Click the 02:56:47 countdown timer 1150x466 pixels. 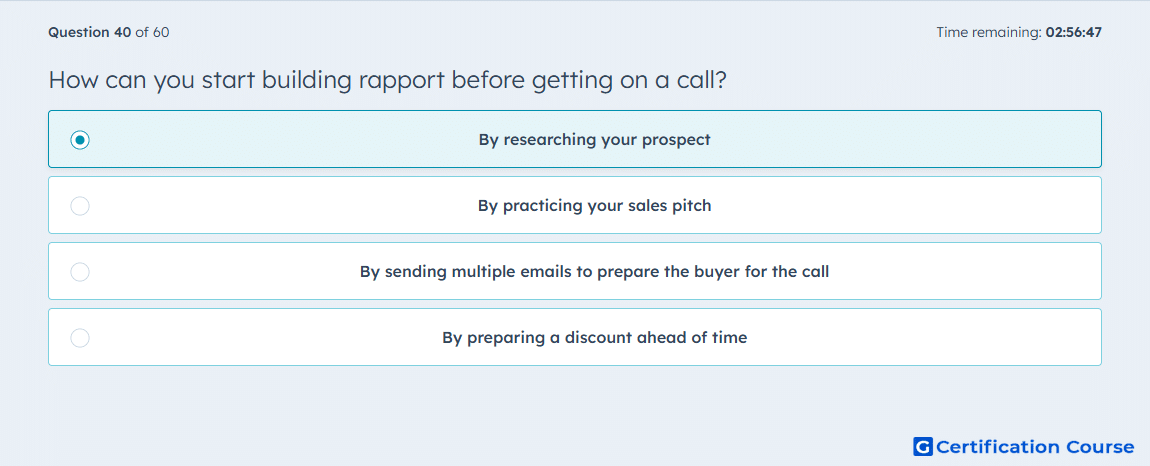[x=1075, y=32]
